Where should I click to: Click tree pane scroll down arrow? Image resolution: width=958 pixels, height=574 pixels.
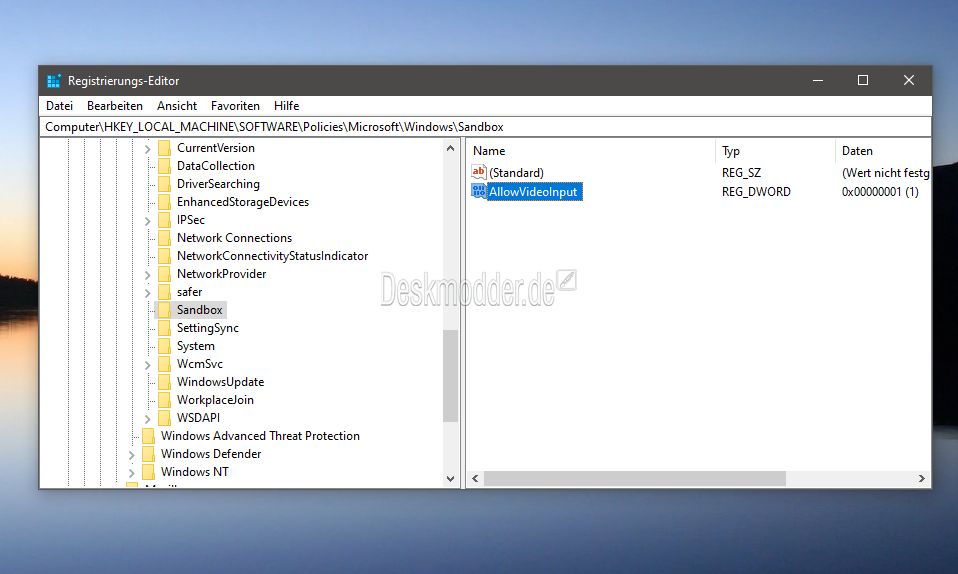pos(450,479)
